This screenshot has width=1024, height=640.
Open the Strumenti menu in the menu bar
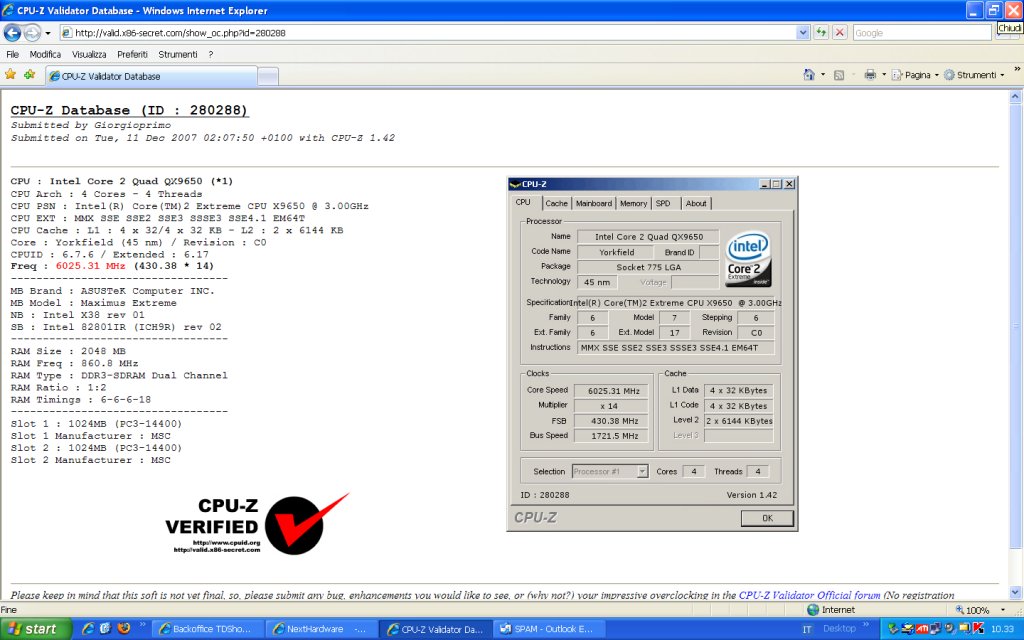178,54
